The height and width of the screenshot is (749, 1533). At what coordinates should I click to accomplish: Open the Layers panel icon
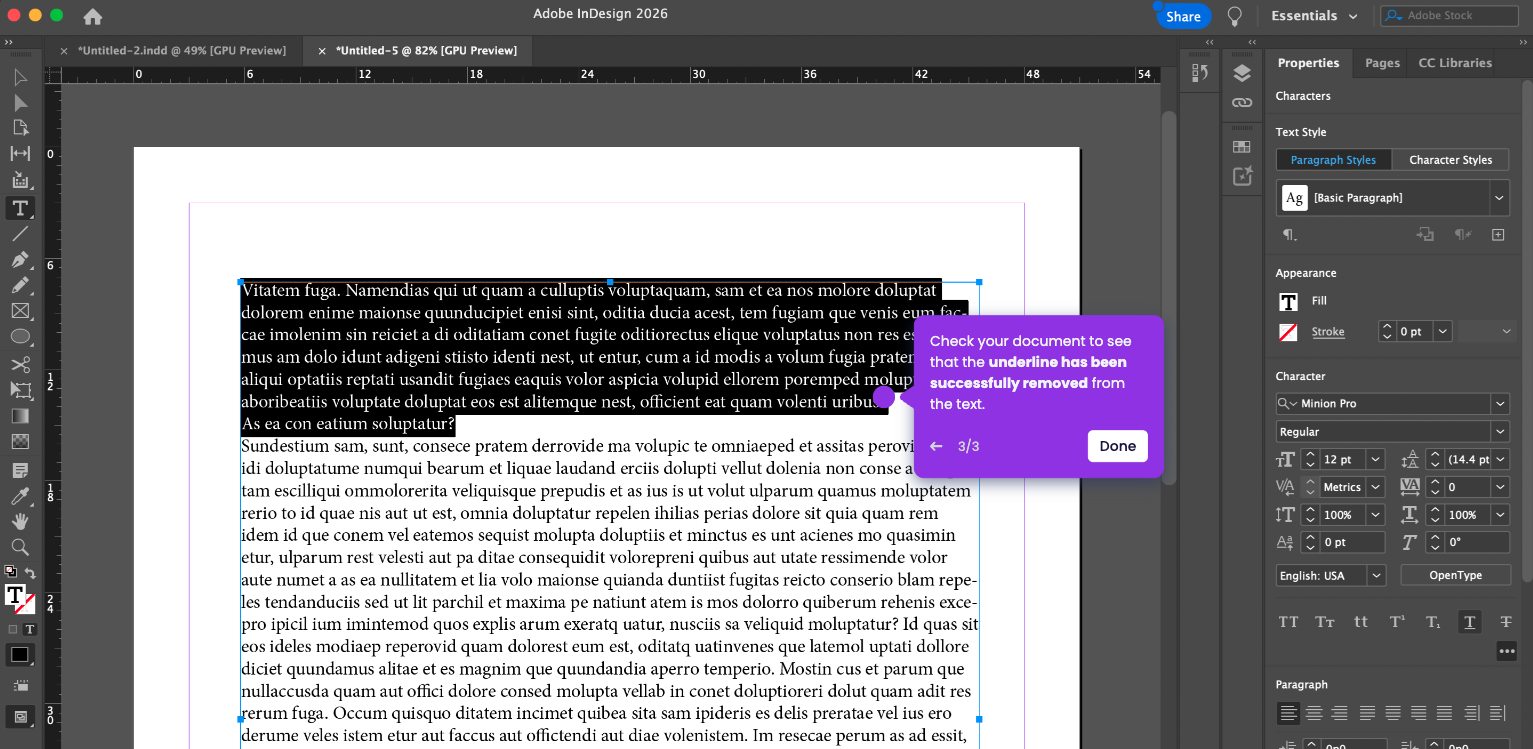coord(1242,73)
